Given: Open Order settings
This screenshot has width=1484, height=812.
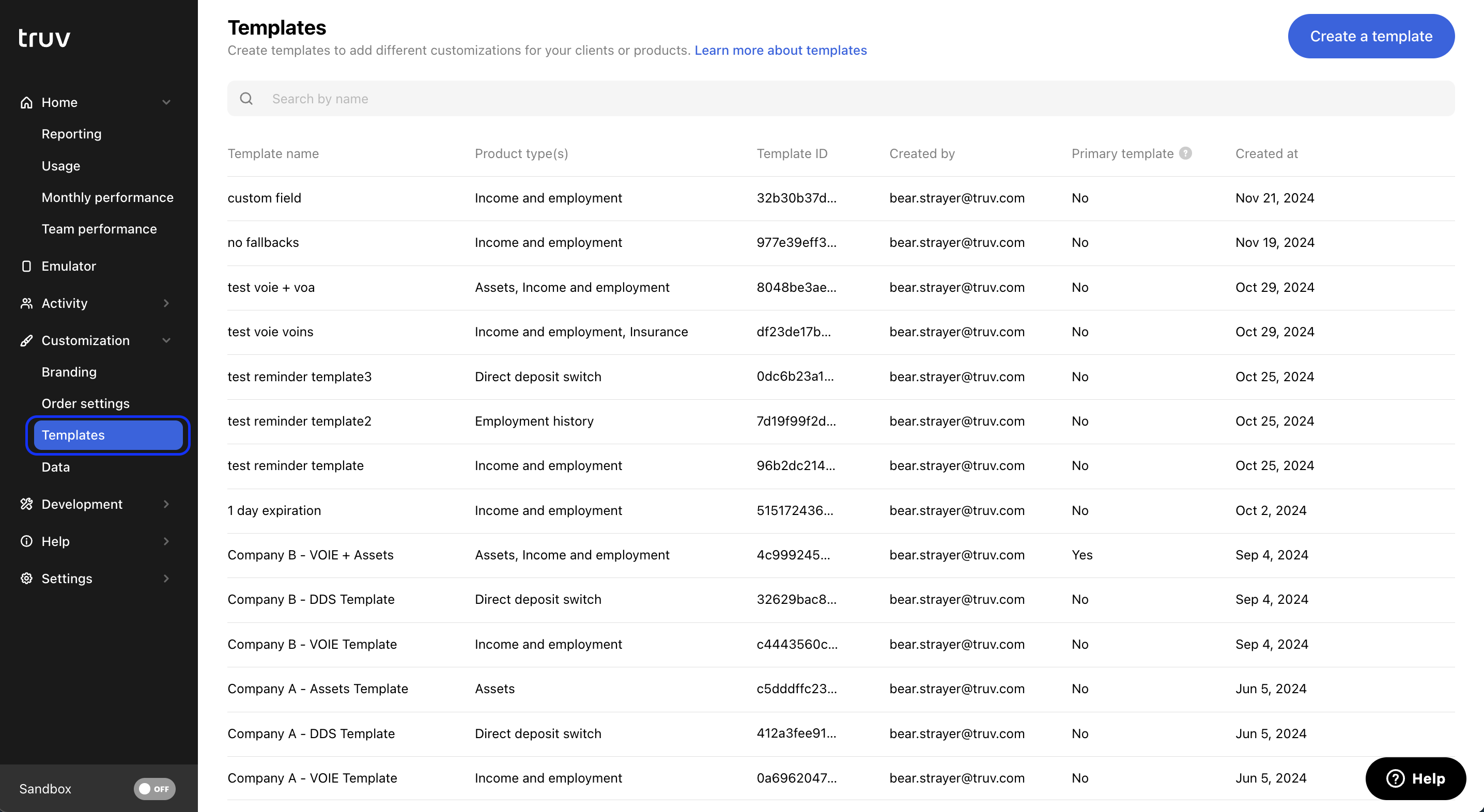Looking at the screenshot, I should (85, 404).
